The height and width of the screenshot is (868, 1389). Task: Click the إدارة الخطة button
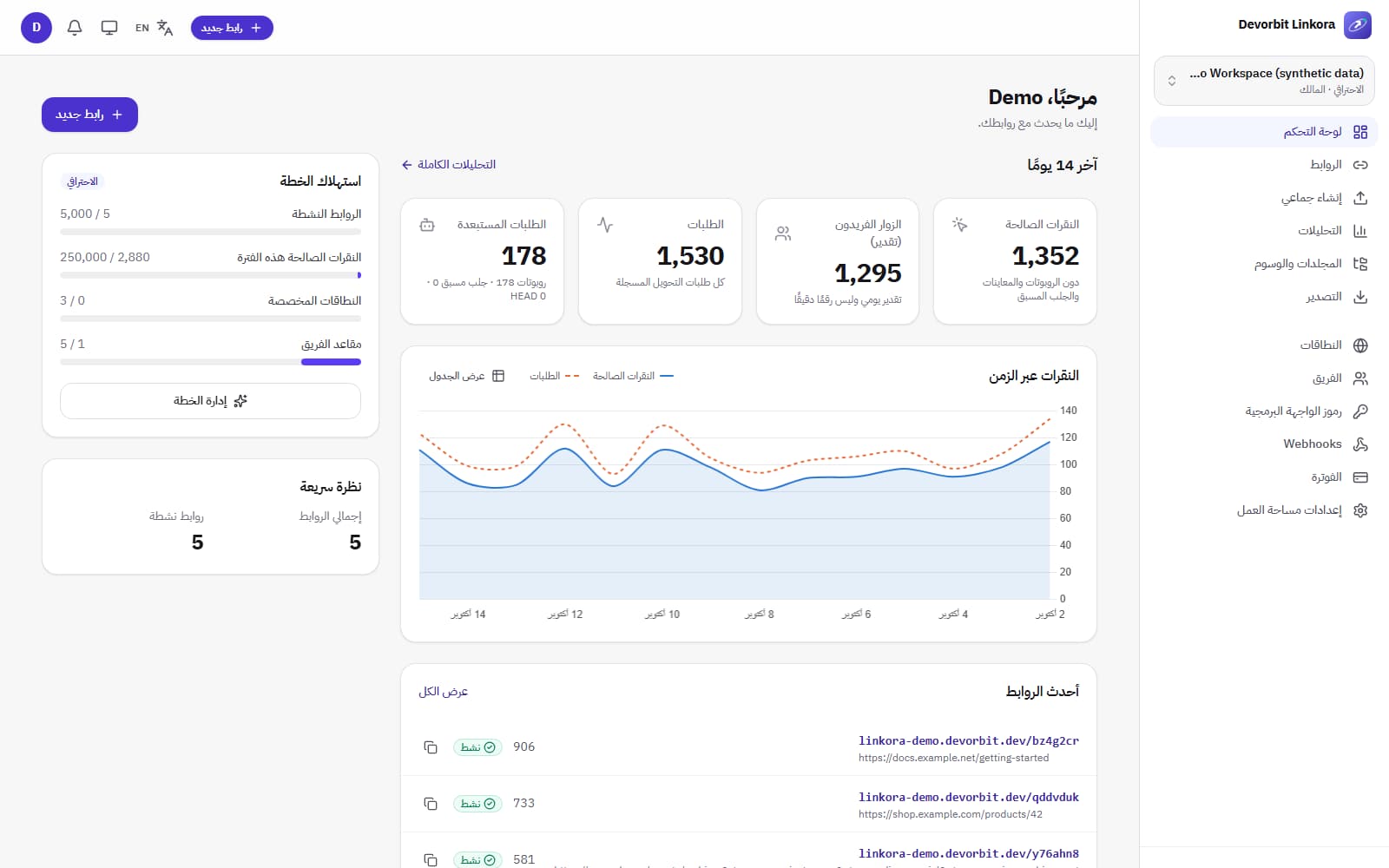210,401
